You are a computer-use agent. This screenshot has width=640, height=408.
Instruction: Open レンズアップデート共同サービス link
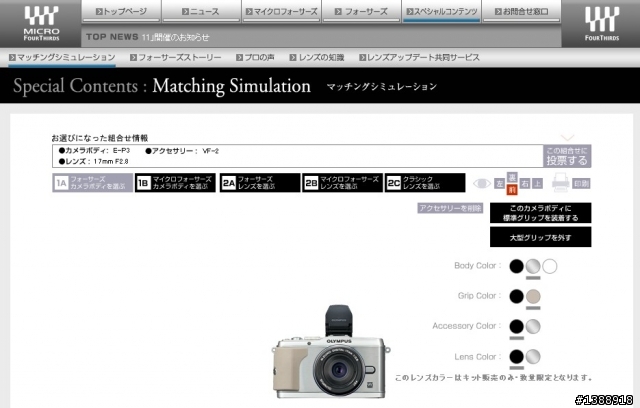(x=419, y=58)
